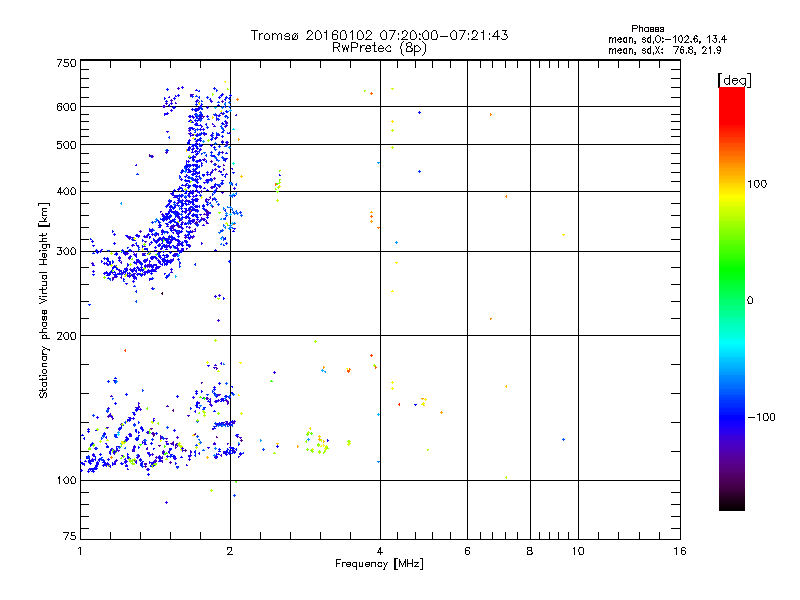Click the 'Frequency [MHz]' axis label
This screenshot has width=800, height=600.
(x=379, y=564)
